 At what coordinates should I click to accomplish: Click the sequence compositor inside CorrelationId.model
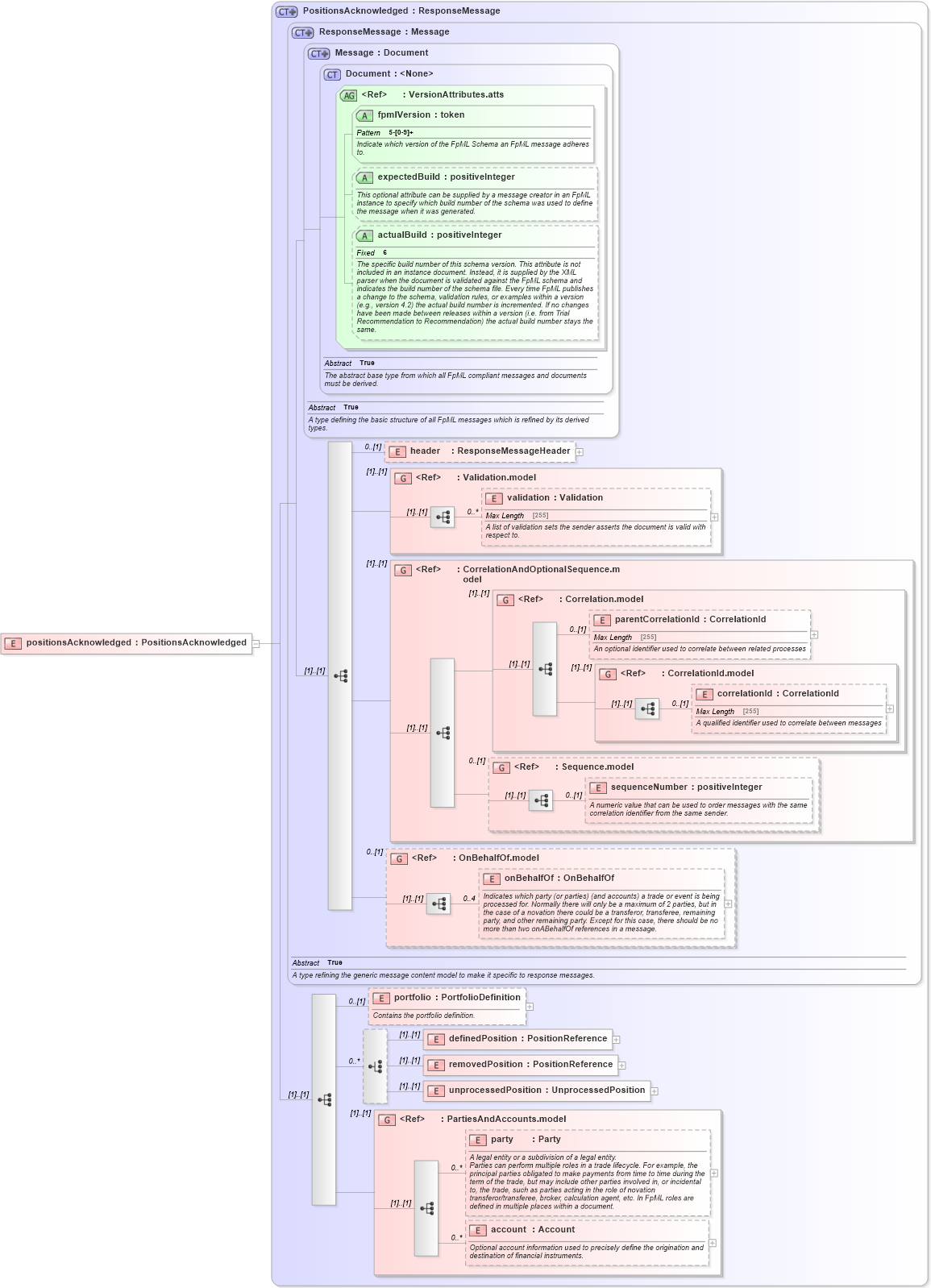647,709
